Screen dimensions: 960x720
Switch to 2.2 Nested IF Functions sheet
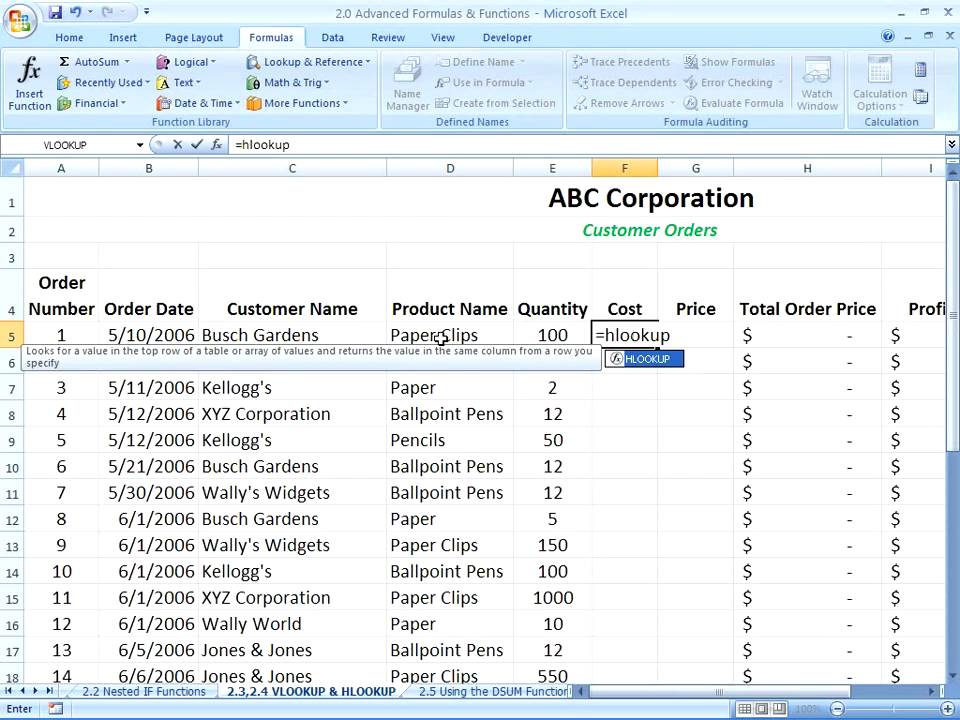(x=144, y=692)
